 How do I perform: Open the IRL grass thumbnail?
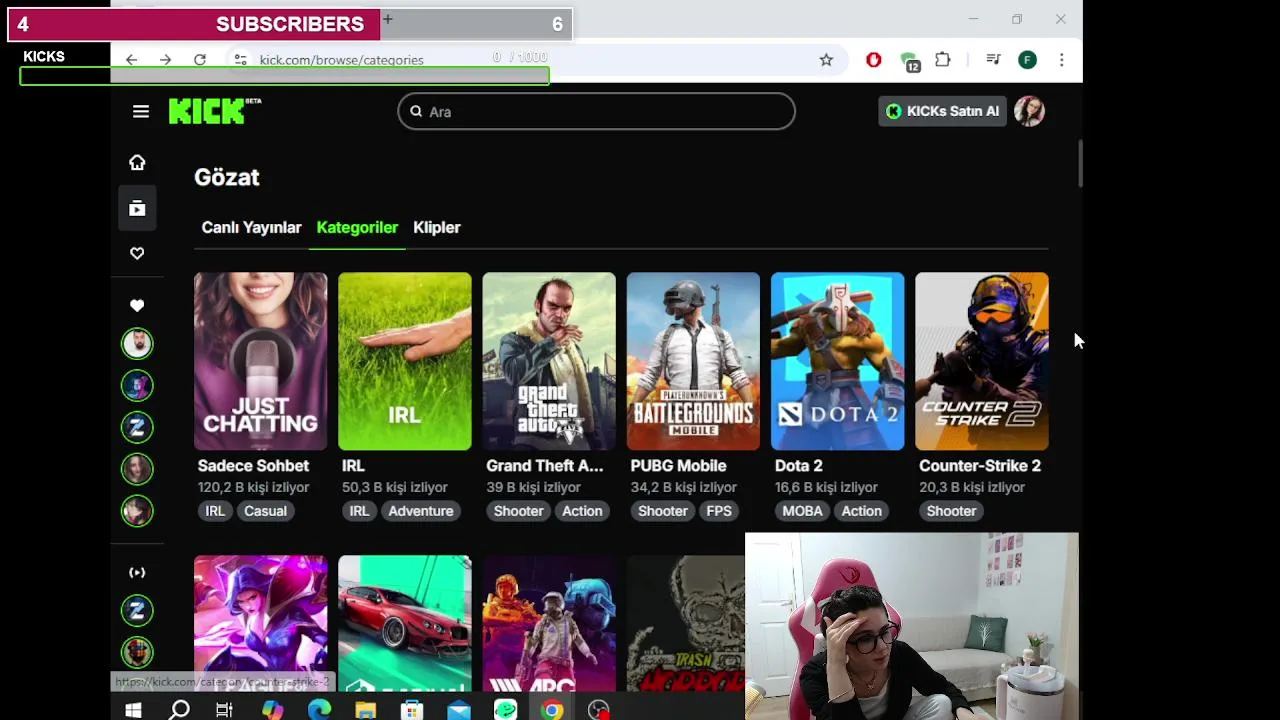tap(404, 361)
